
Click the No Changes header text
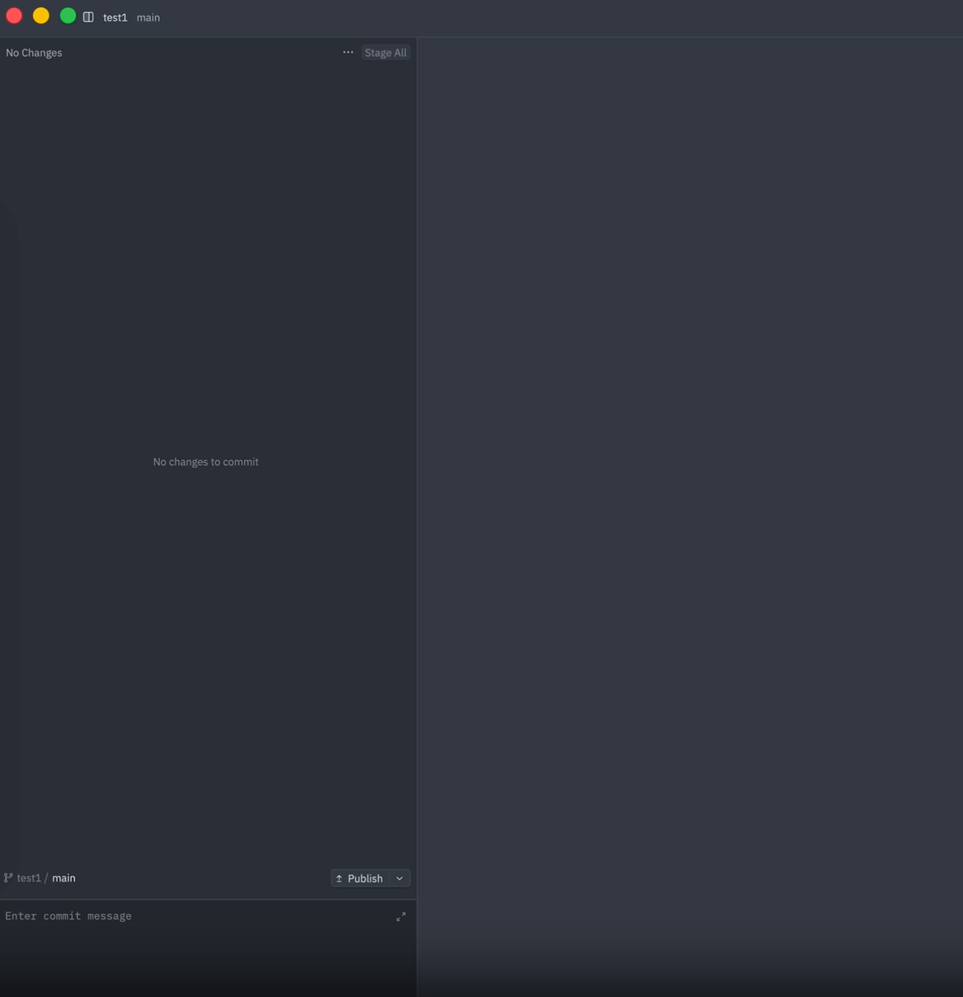[x=34, y=53]
